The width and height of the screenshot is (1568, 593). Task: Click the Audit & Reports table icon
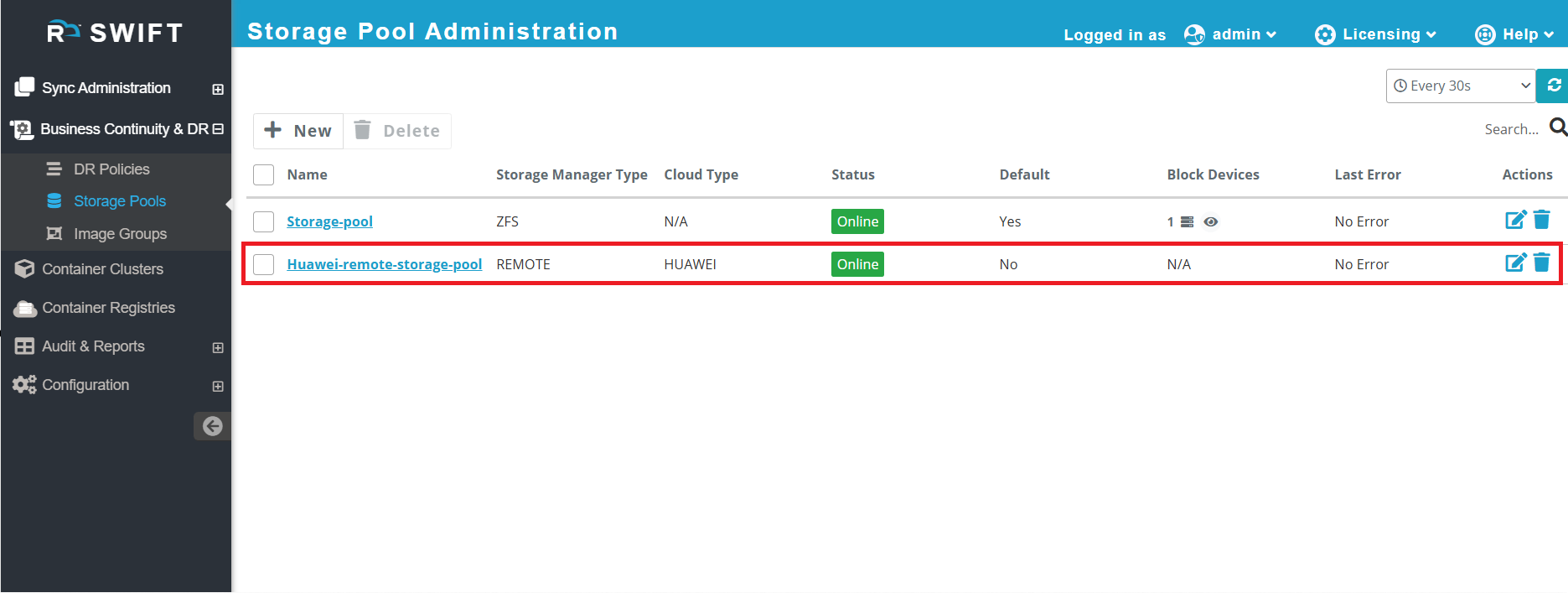click(24, 346)
